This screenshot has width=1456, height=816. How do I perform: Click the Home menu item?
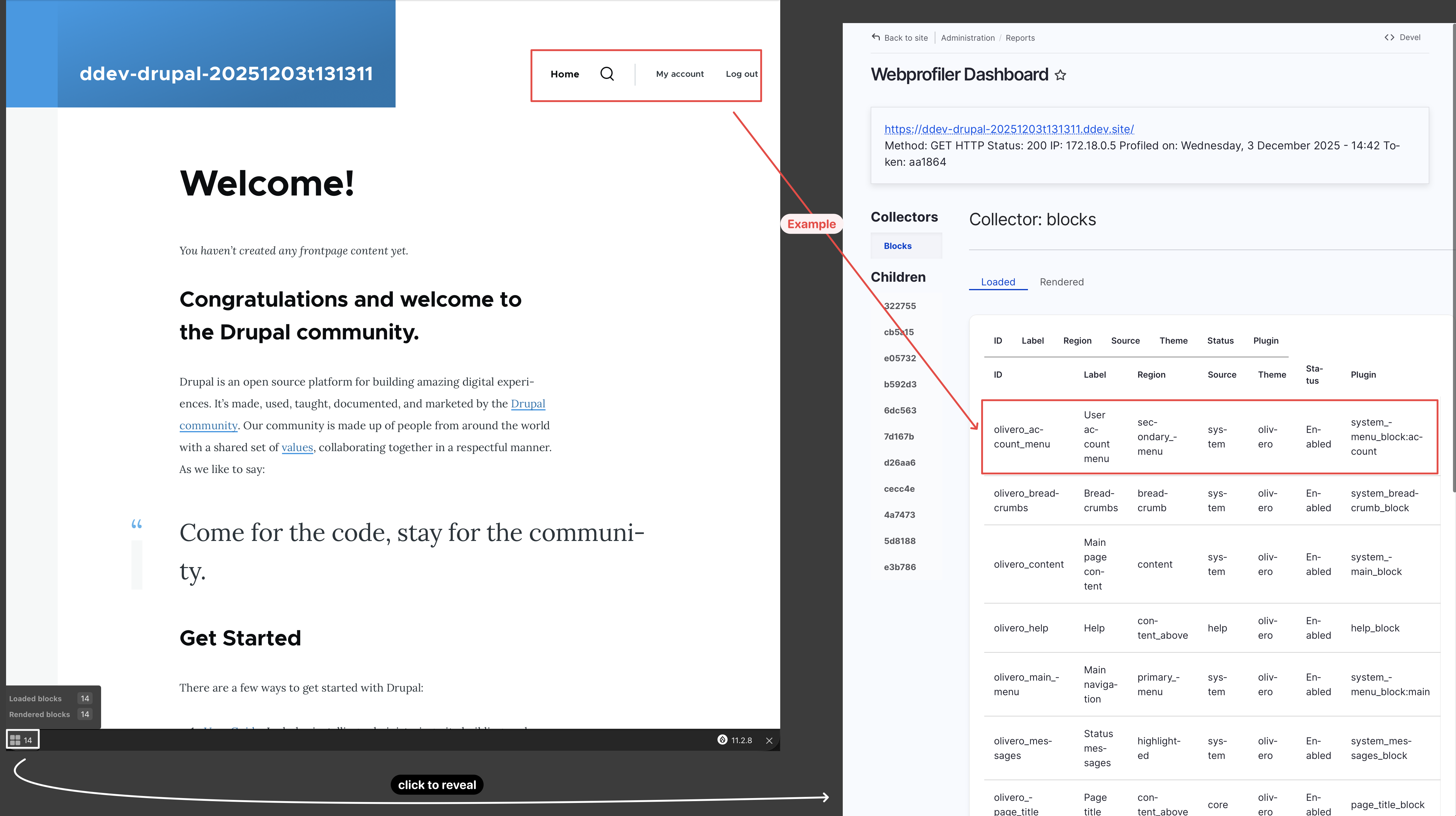point(564,74)
